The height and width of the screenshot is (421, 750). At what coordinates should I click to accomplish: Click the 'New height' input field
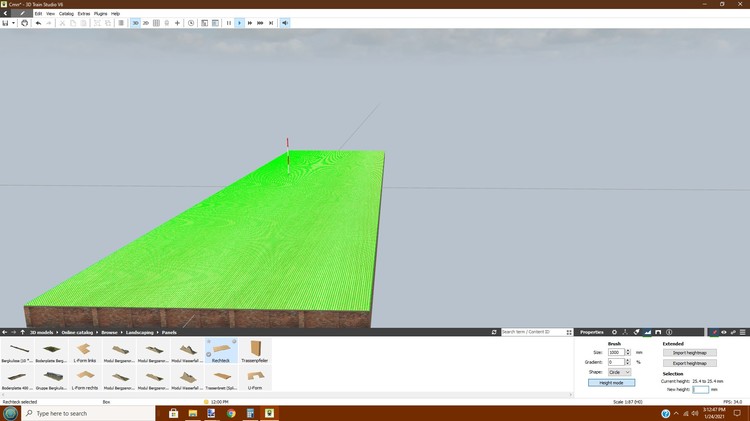pyautogui.click(x=701, y=389)
